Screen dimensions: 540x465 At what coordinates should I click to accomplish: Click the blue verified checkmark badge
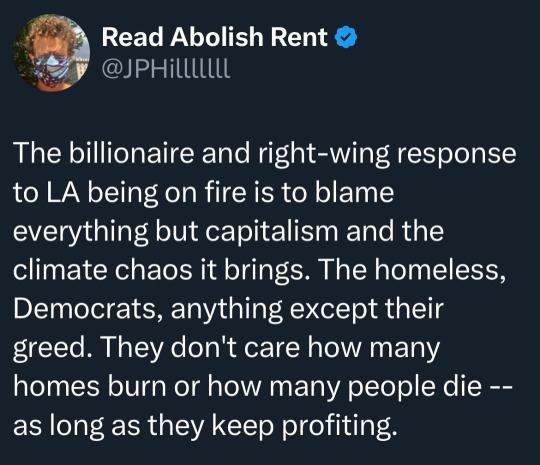(346, 37)
